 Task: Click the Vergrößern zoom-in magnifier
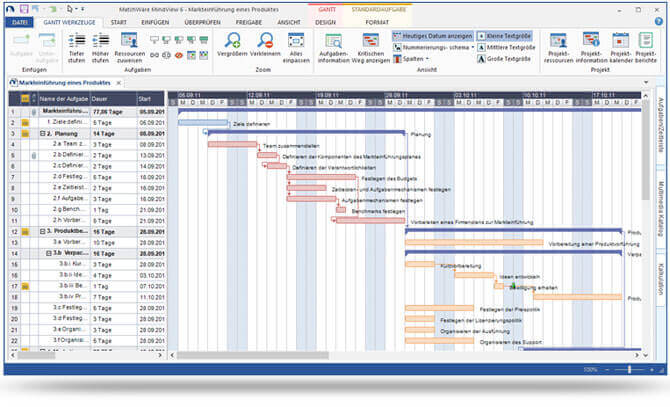coord(232,41)
